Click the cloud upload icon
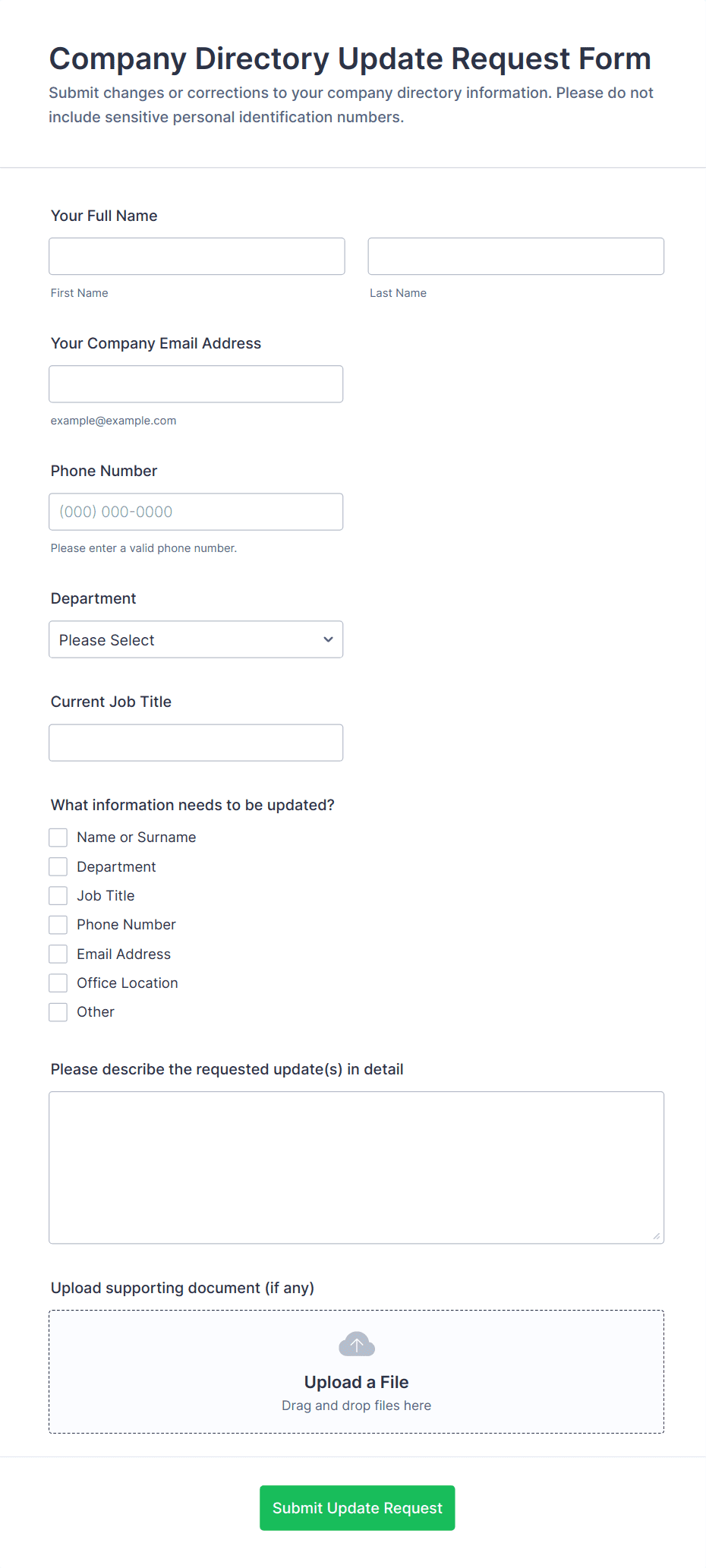Screen dimensions: 706x1568 357,1345
